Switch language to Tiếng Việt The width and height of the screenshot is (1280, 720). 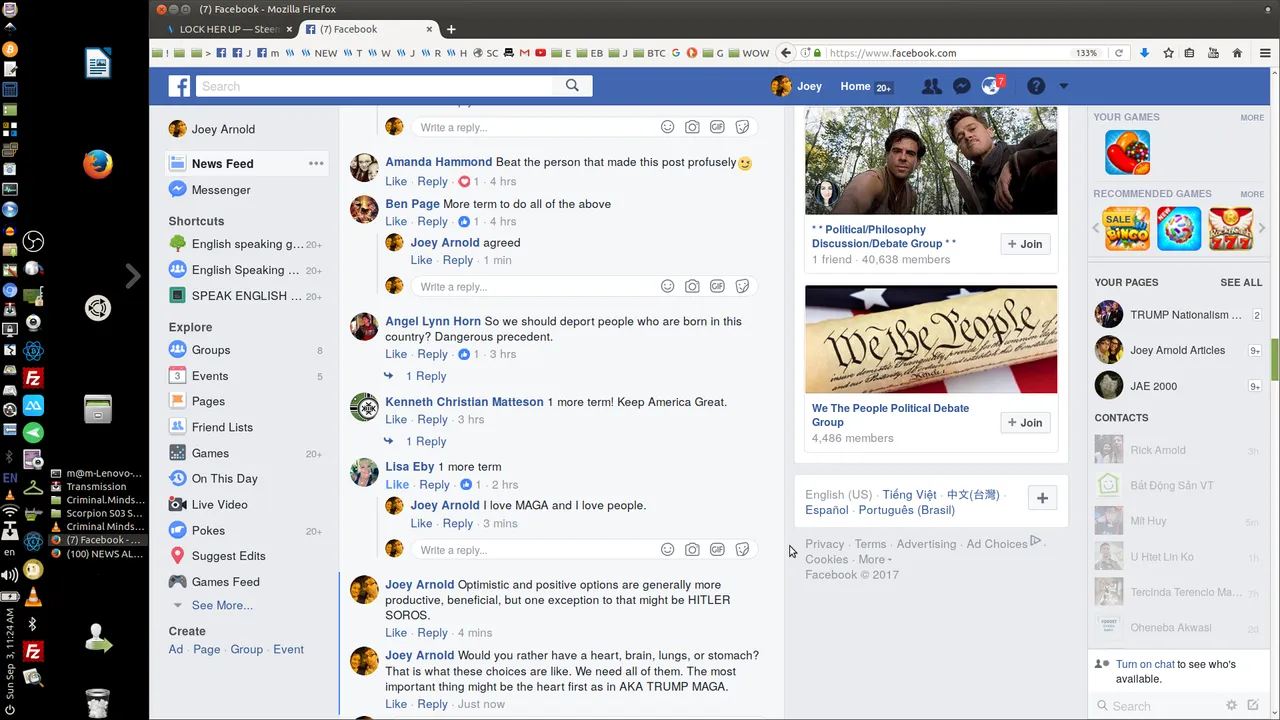click(x=909, y=494)
